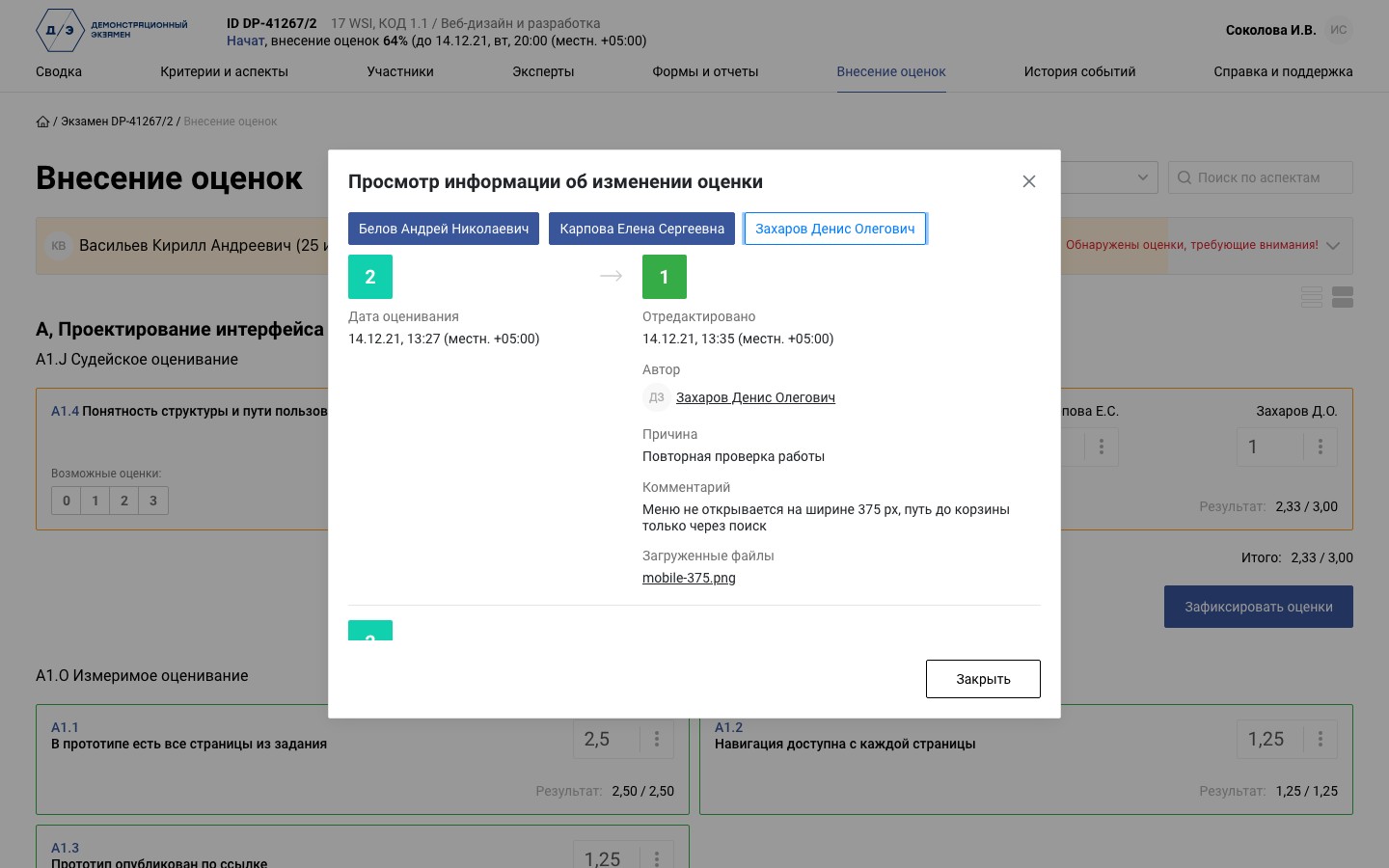Click the Демонстрационный экзамен logo
Viewport: 1389px width, 868px height.
(112, 30)
